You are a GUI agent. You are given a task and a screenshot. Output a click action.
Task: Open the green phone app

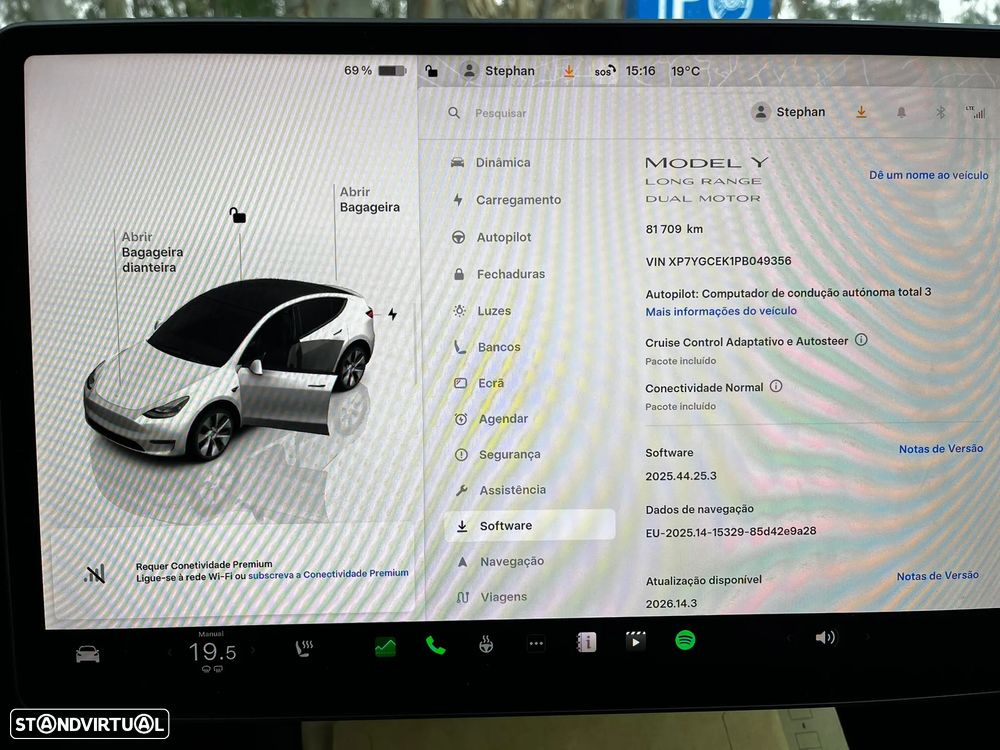(436, 645)
